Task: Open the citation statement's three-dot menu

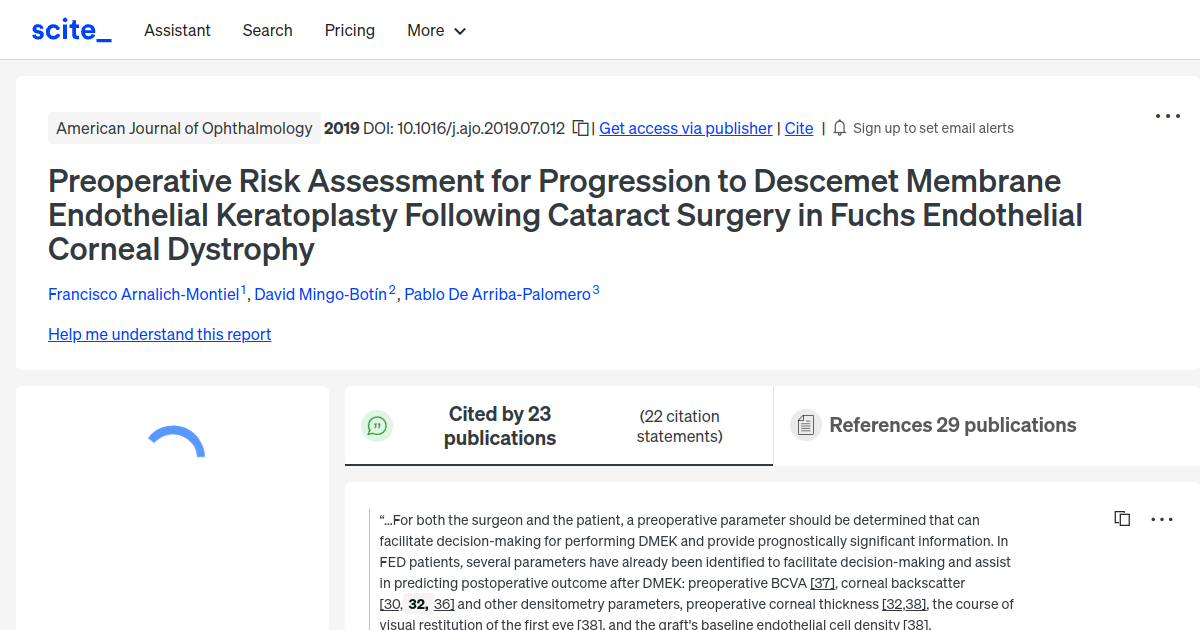Action: pyautogui.click(x=1161, y=519)
